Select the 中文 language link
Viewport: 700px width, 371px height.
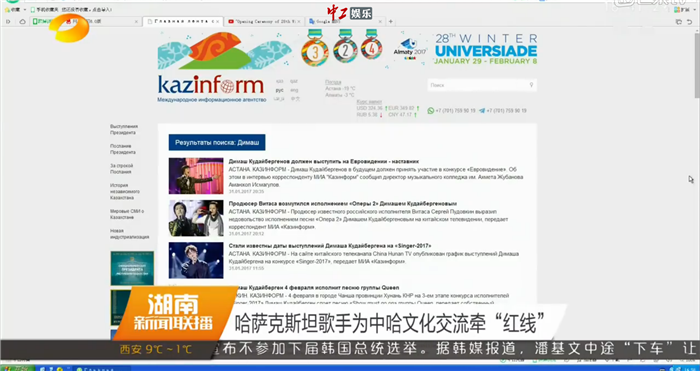pyautogui.click(x=295, y=99)
